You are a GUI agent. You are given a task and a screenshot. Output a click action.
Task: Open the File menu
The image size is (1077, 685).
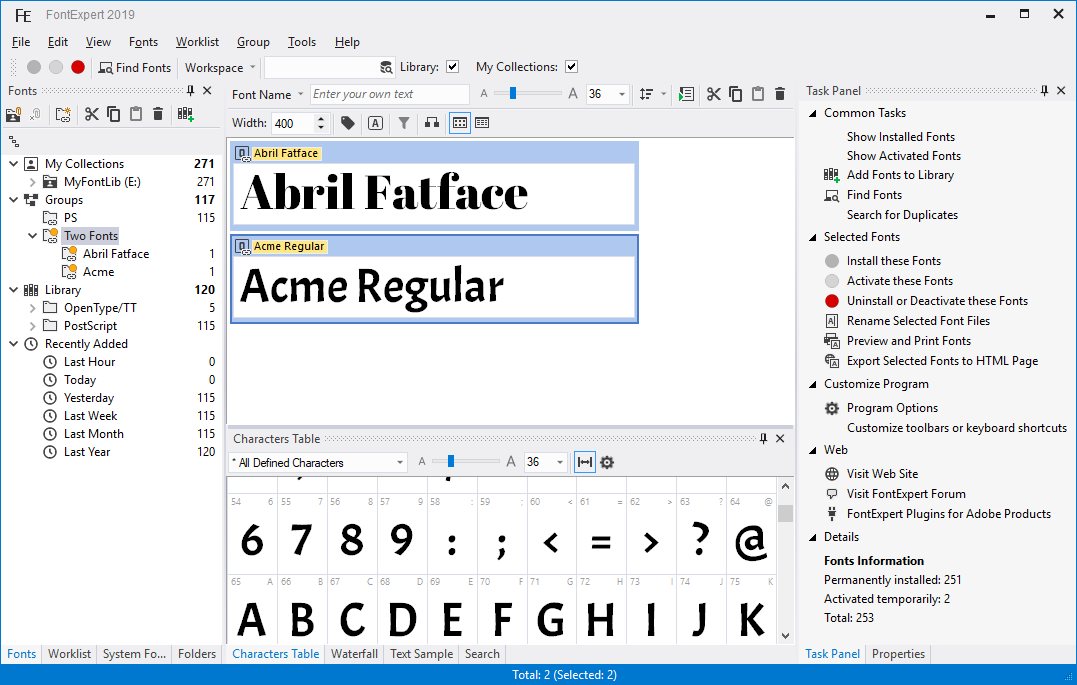point(21,42)
